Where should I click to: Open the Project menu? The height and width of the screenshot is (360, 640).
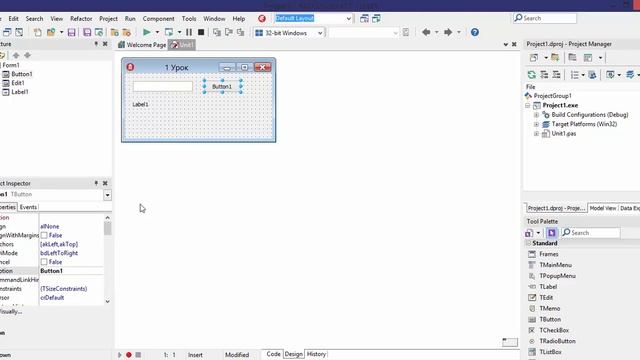point(108,19)
